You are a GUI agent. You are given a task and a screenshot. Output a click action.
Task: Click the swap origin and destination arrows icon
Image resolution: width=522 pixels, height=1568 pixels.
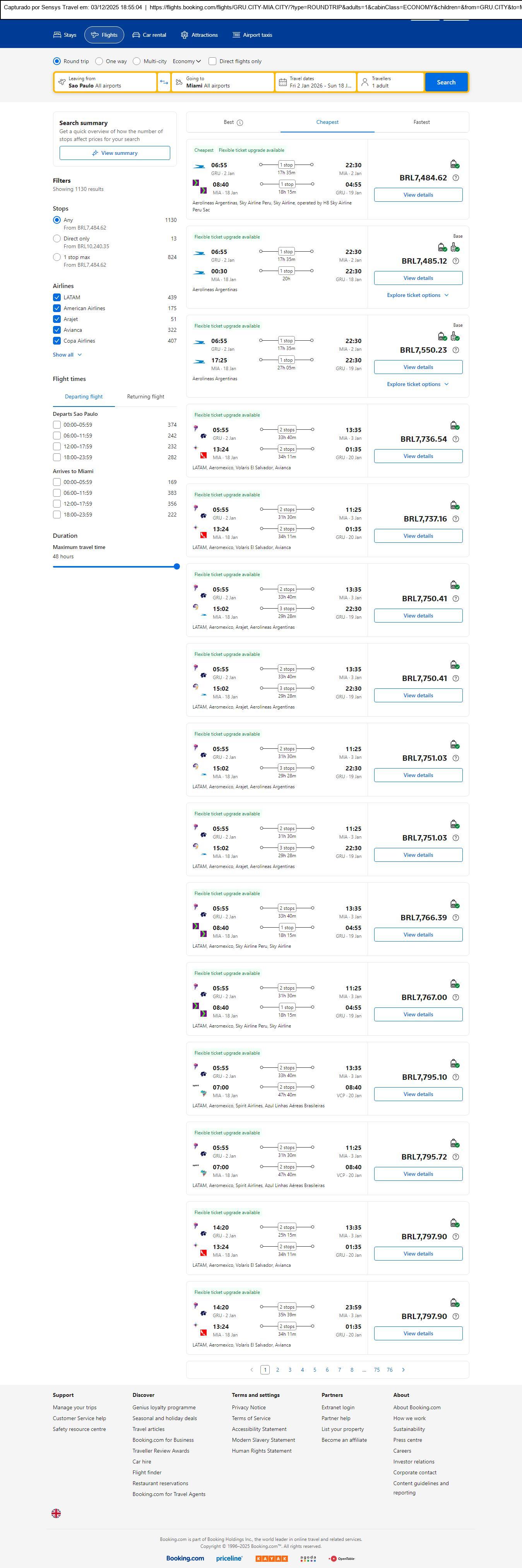164,82
